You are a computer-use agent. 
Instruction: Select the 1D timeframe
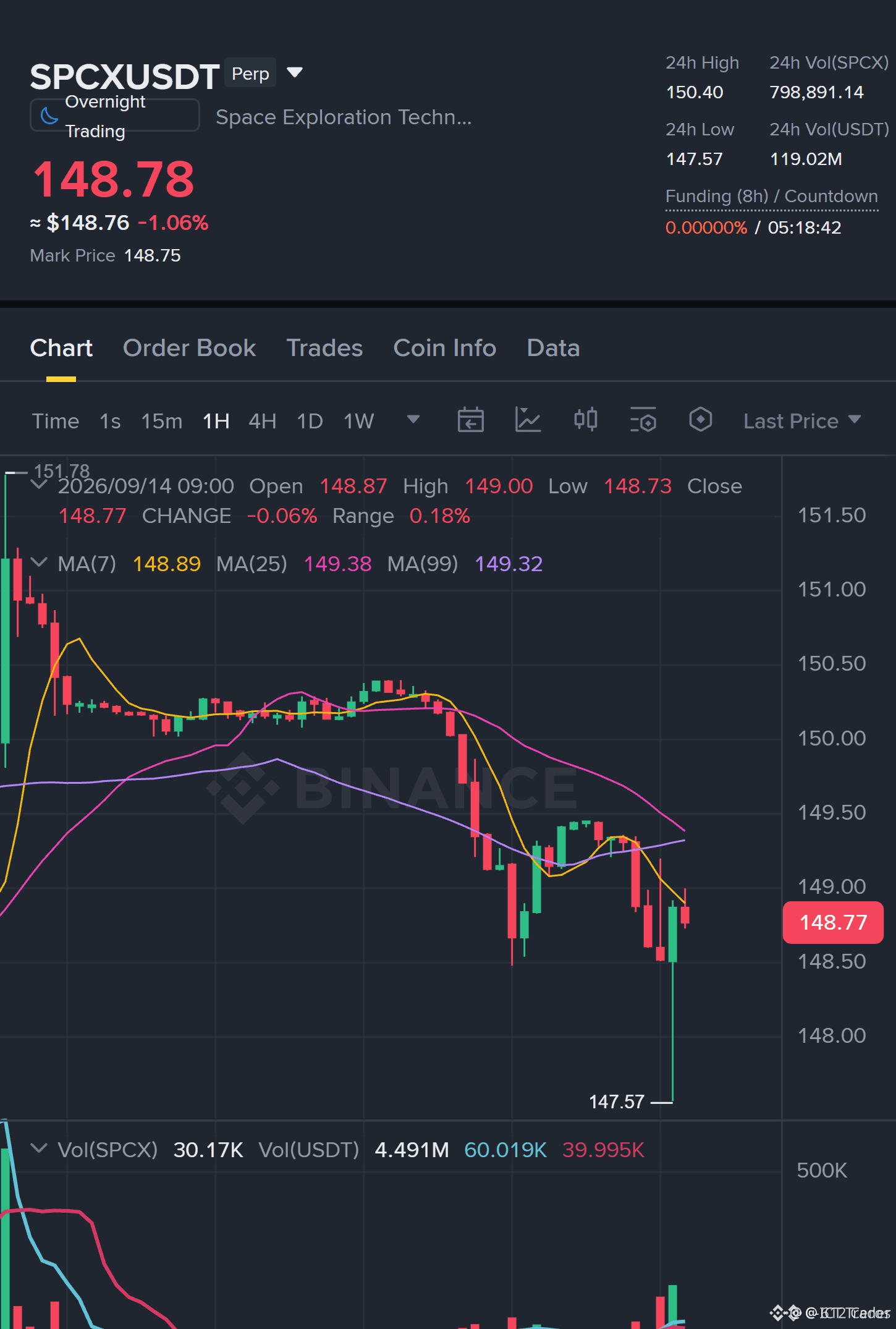click(x=310, y=421)
